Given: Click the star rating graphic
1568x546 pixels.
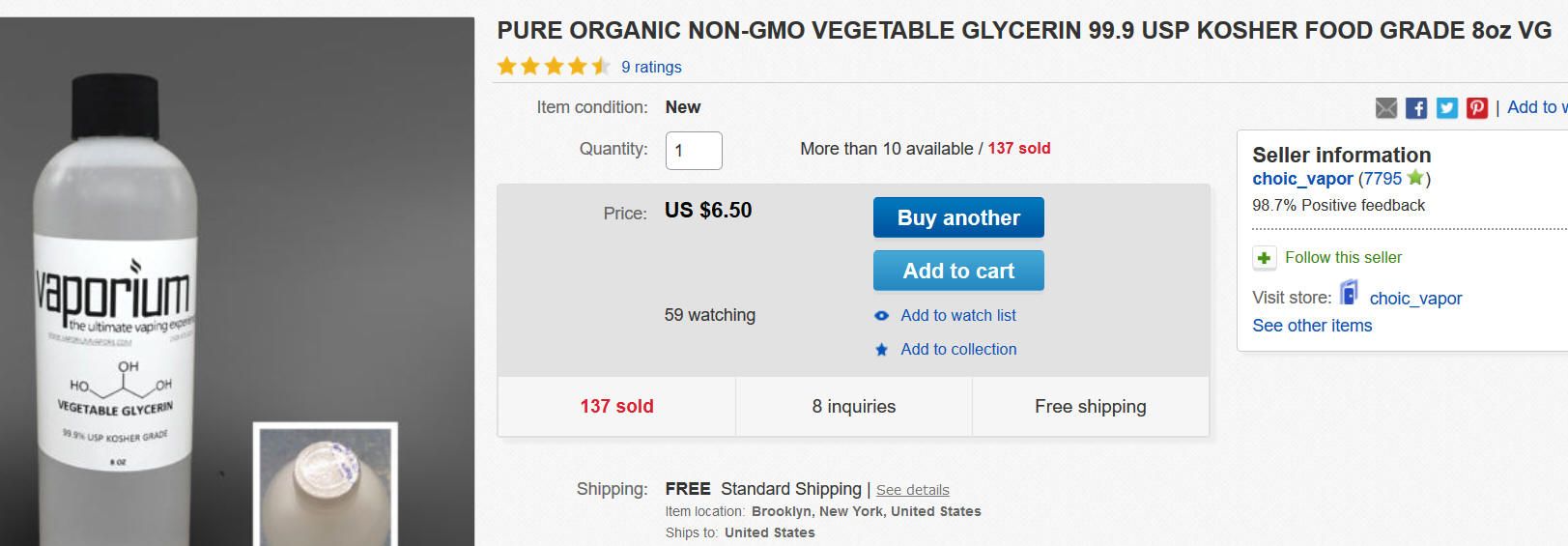Looking at the screenshot, I should (554, 67).
